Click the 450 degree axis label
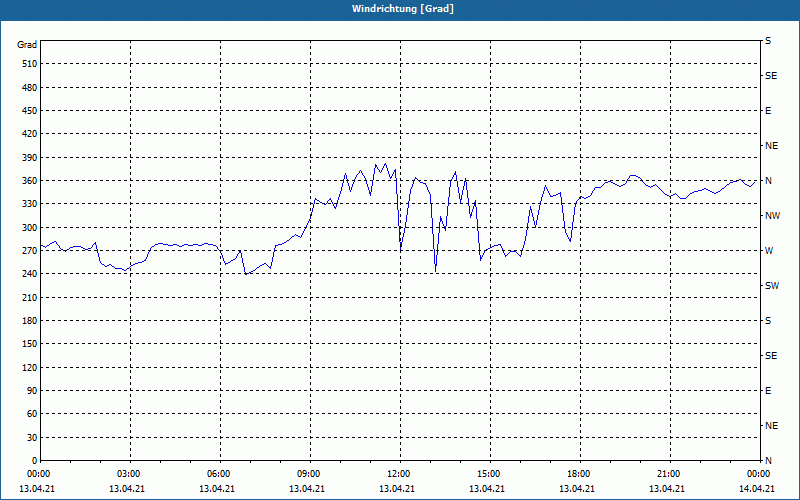This screenshot has height=500, width=800. pos(30,111)
